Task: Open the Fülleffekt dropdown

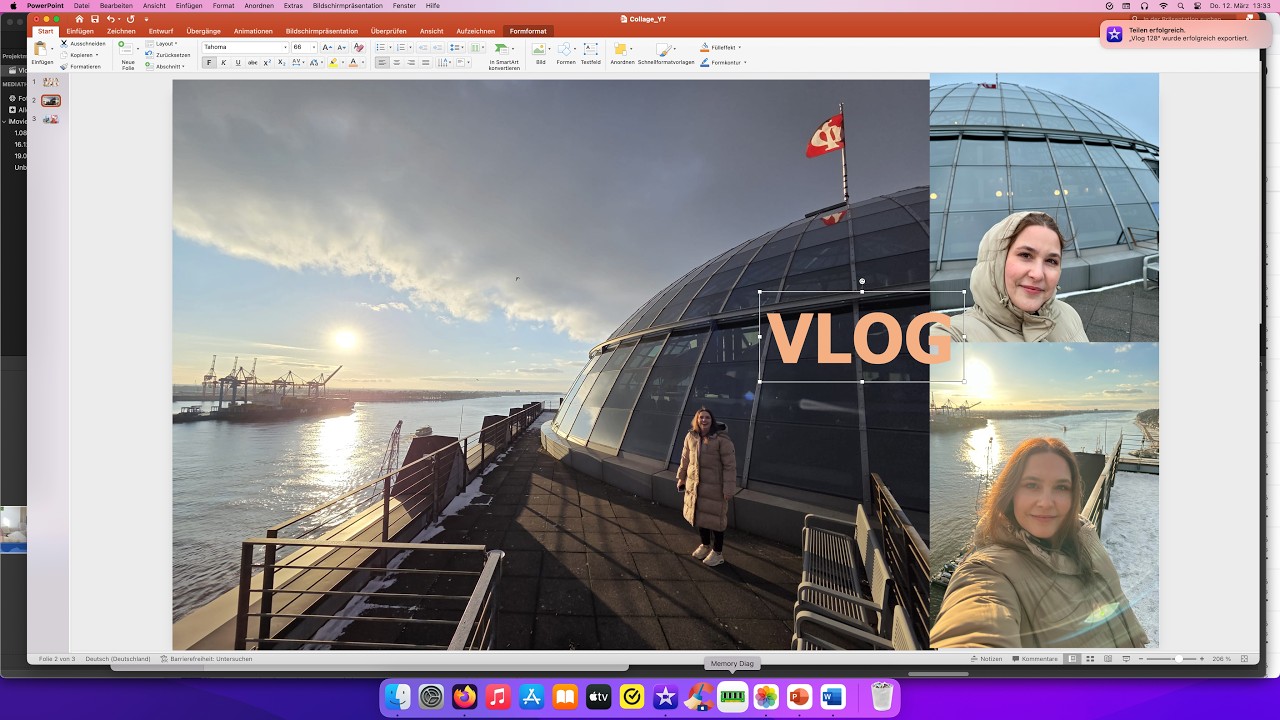Action: [721, 47]
